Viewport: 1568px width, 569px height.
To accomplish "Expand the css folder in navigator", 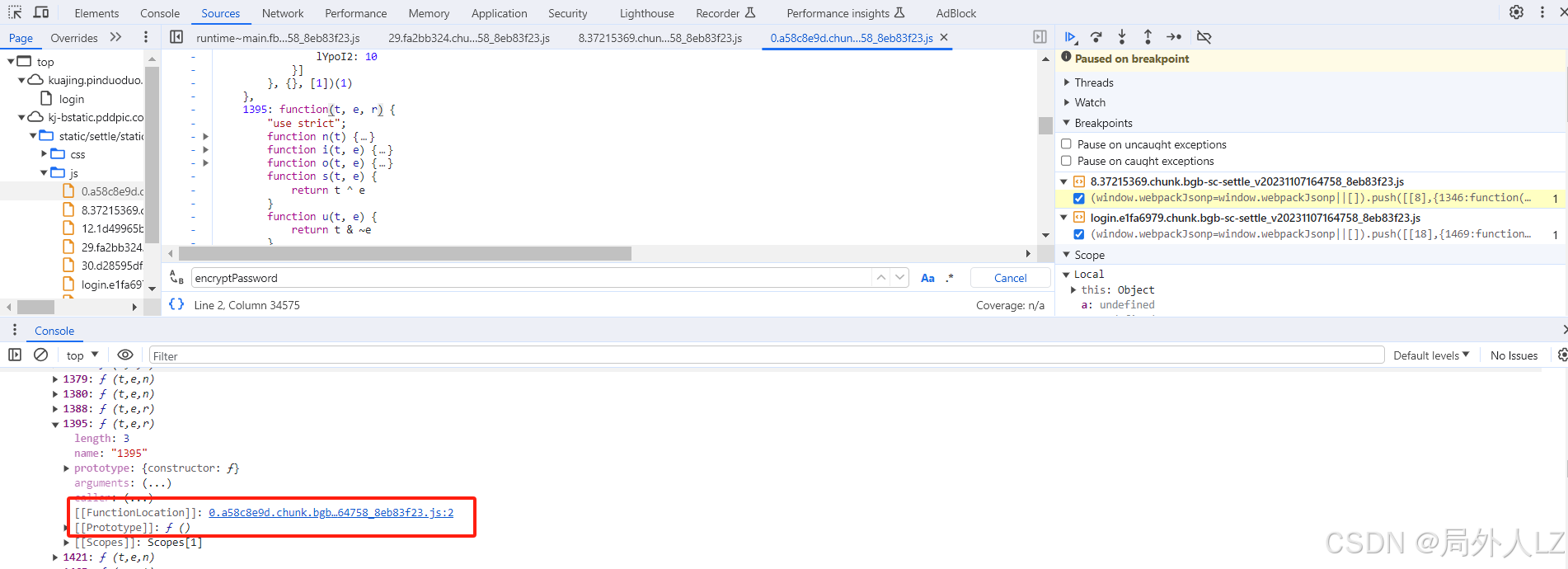I will (45, 154).
